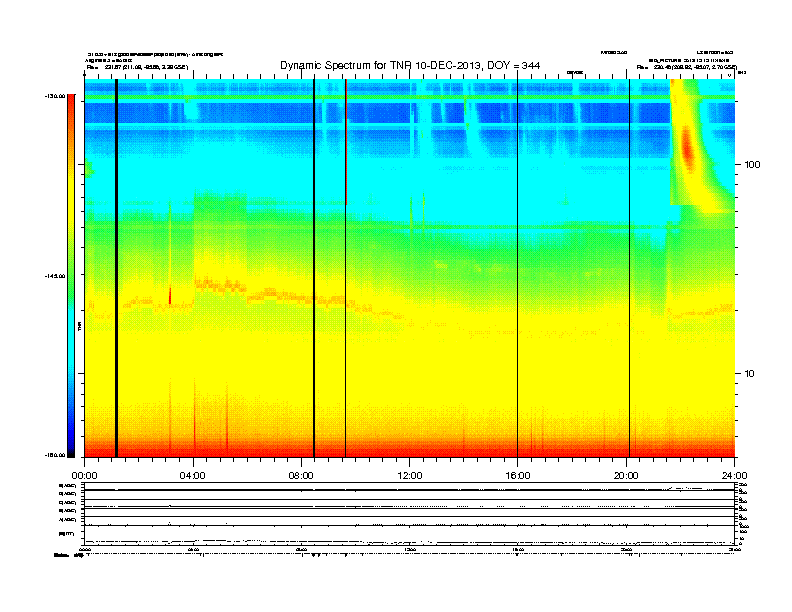Click the -160.00 colorbar label

(x=55, y=455)
